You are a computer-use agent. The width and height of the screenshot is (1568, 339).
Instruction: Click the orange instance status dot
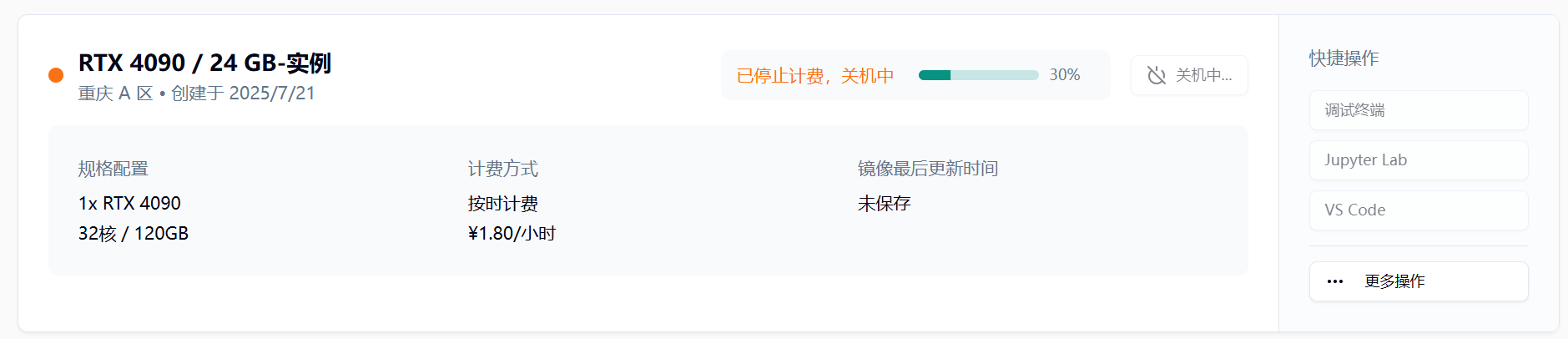click(x=56, y=75)
